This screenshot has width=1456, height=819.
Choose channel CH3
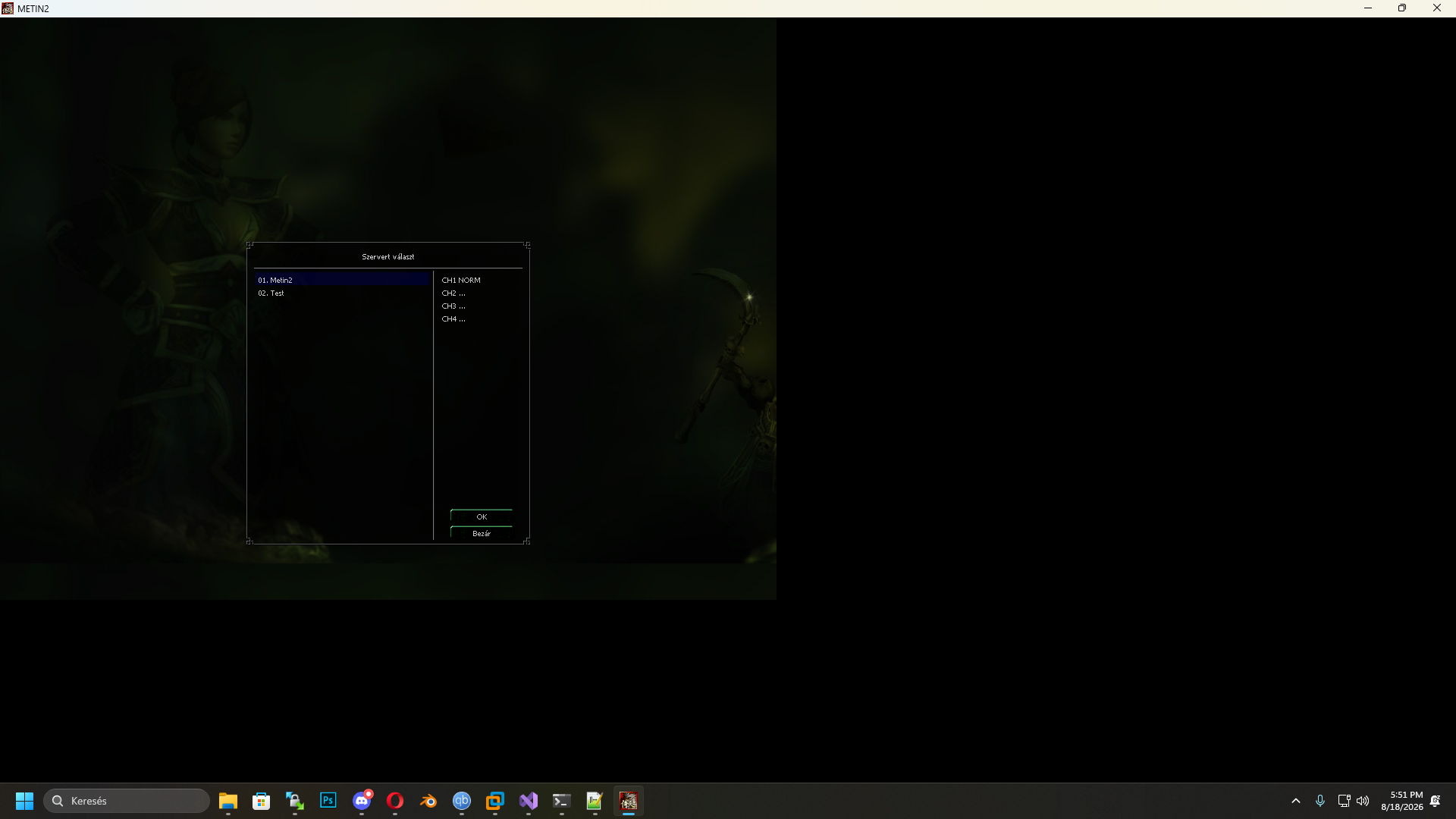pyautogui.click(x=453, y=306)
